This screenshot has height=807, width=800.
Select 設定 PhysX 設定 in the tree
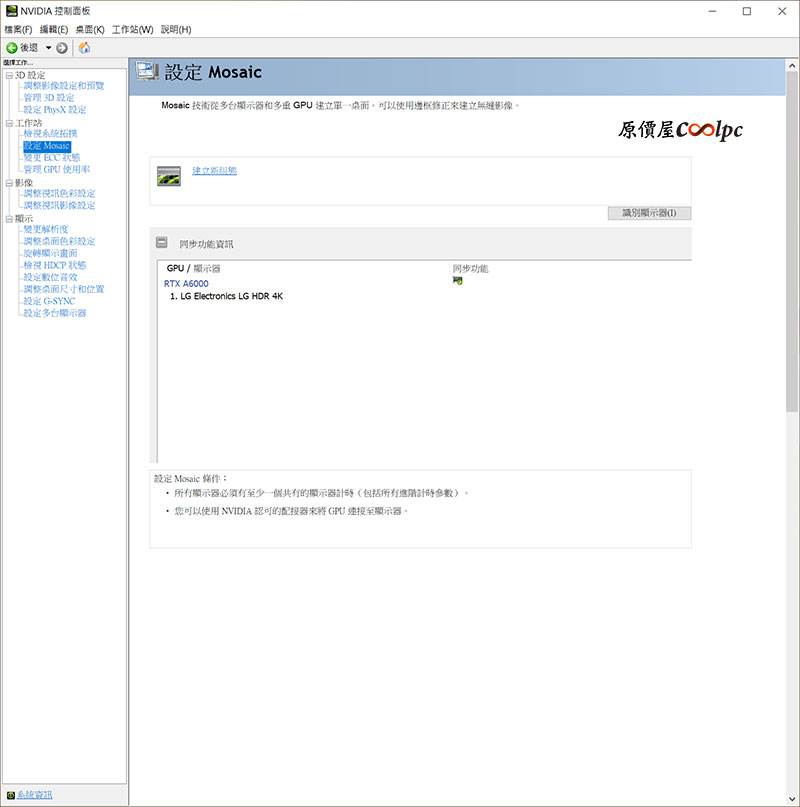(55, 110)
